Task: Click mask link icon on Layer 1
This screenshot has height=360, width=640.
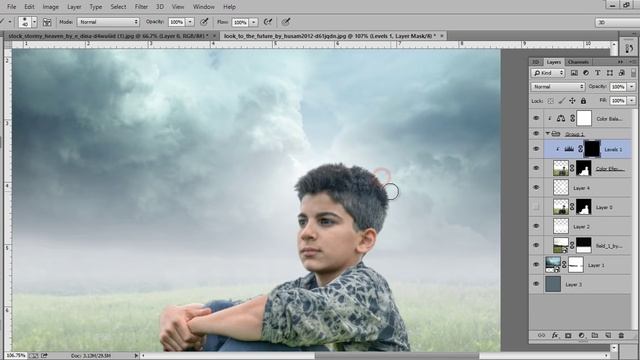Action: (564, 265)
